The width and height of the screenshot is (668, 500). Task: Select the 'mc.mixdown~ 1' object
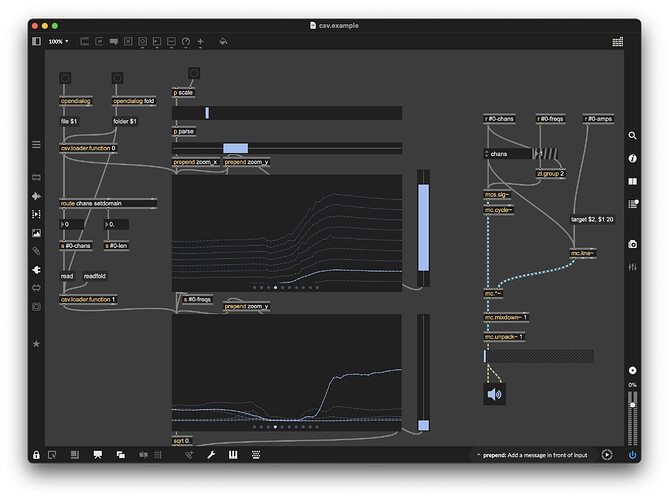(x=506, y=317)
